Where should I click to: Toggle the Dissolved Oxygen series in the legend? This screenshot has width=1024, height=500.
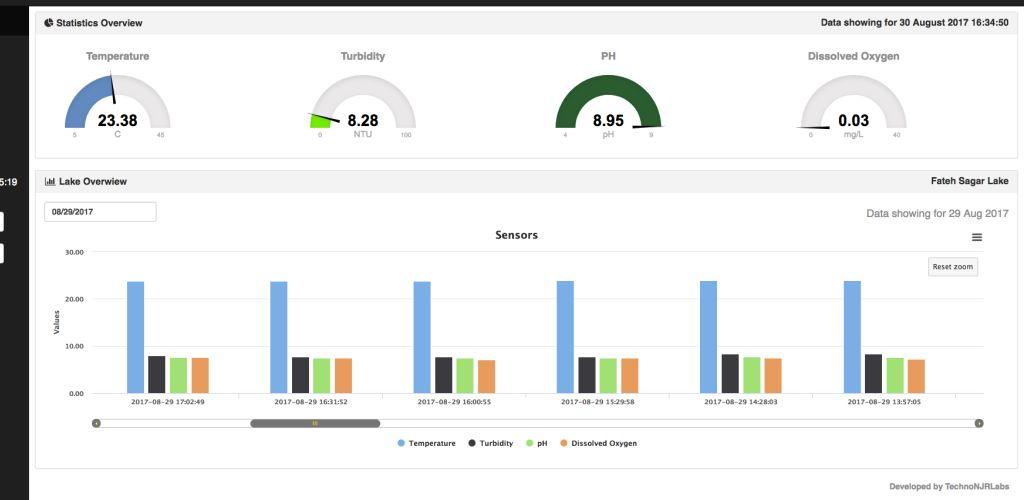(598, 443)
